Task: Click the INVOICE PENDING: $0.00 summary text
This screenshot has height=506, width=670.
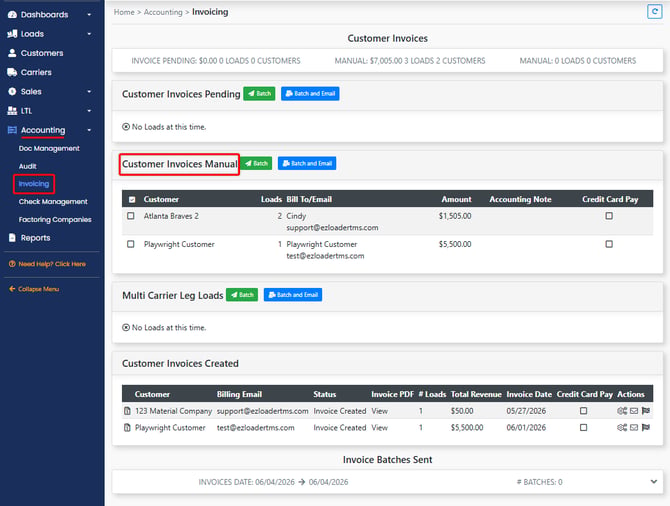Action: [x=216, y=61]
